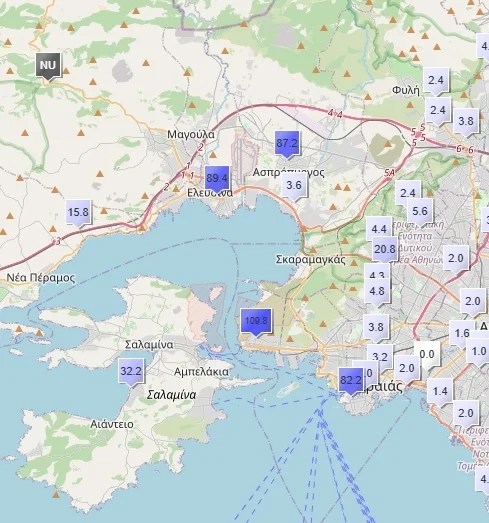Screen dimensions: 489x523
Task: Select the 82.2 marker at Πειραιάς
Action: [x=351, y=382]
